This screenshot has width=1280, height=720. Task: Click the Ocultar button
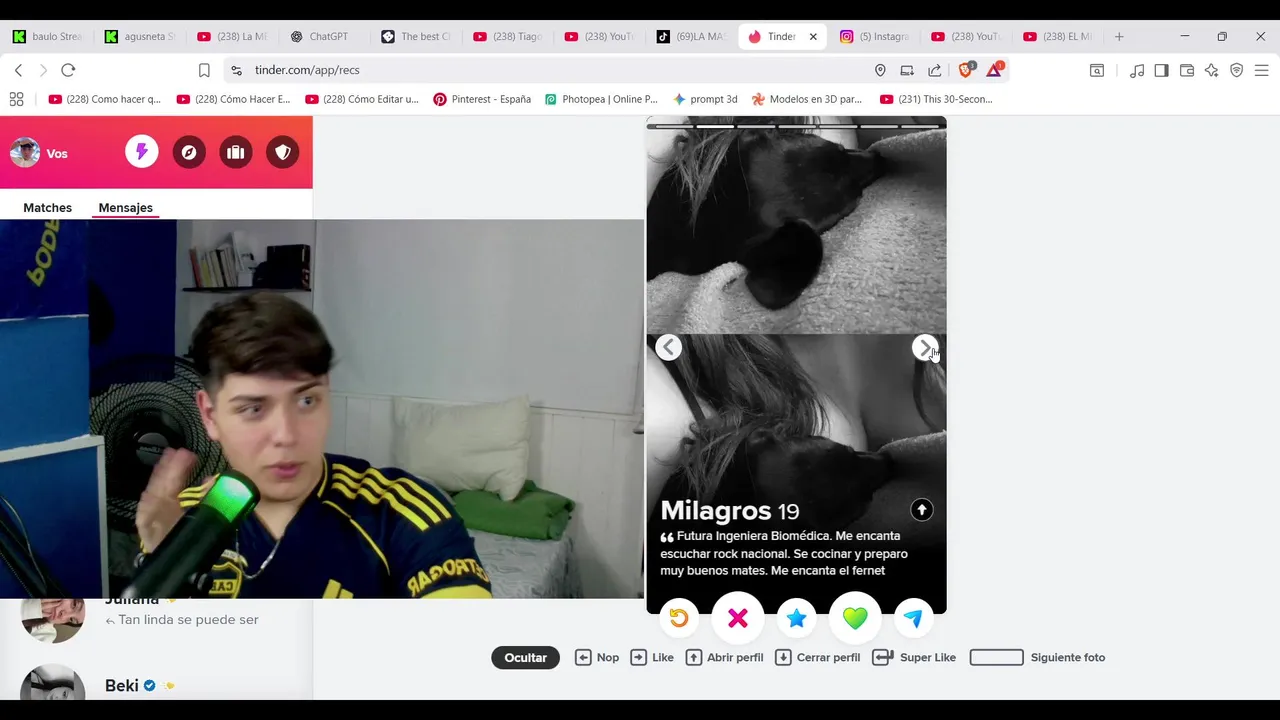tap(525, 657)
